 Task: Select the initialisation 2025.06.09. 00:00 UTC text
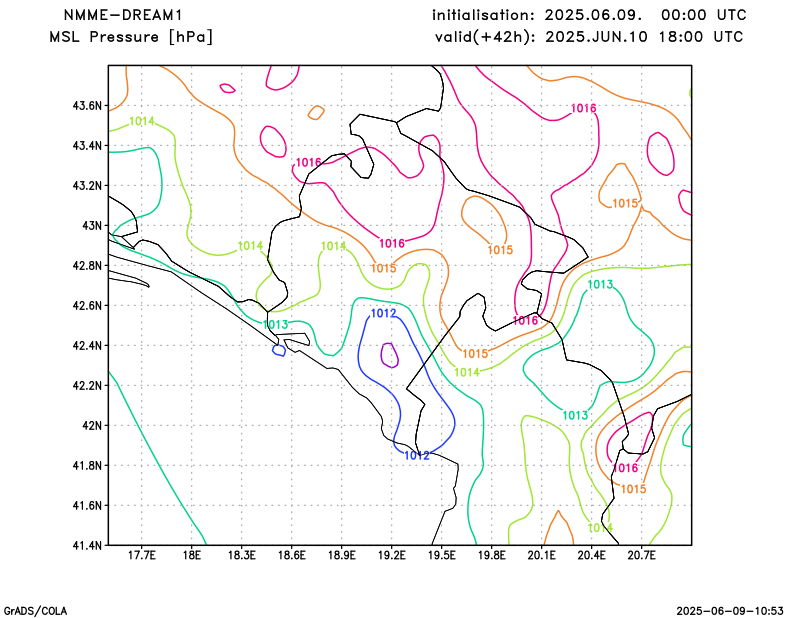coord(589,15)
